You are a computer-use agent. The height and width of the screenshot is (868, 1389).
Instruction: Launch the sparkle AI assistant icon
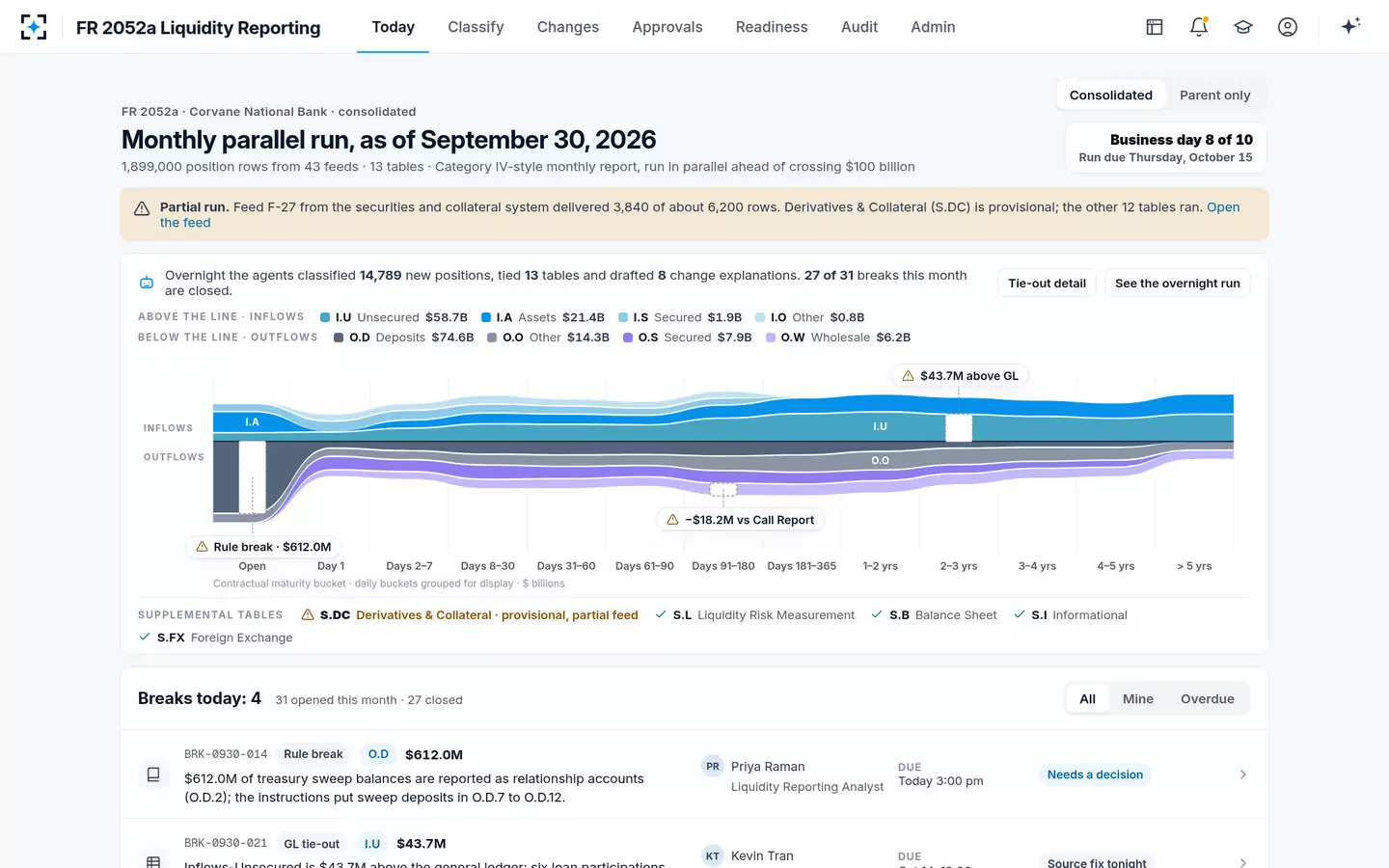pyautogui.click(x=1350, y=26)
